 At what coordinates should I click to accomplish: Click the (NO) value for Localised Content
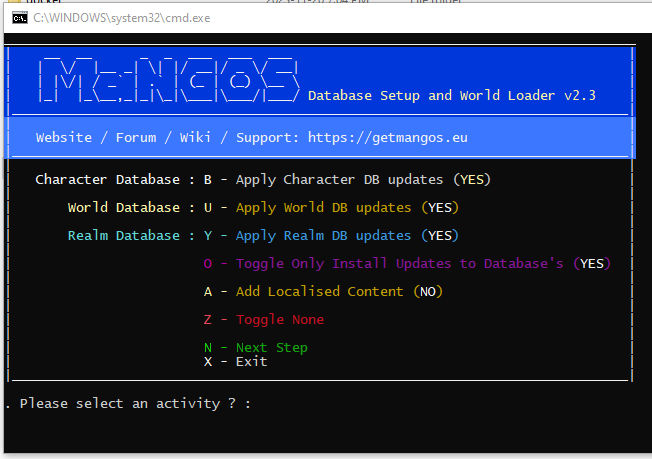(x=428, y=291)
